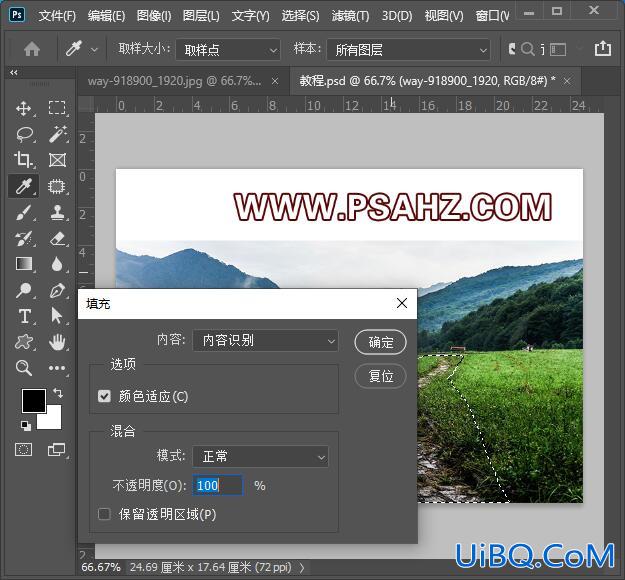
Task: Go to the Home screen
Action: point(32,49)
